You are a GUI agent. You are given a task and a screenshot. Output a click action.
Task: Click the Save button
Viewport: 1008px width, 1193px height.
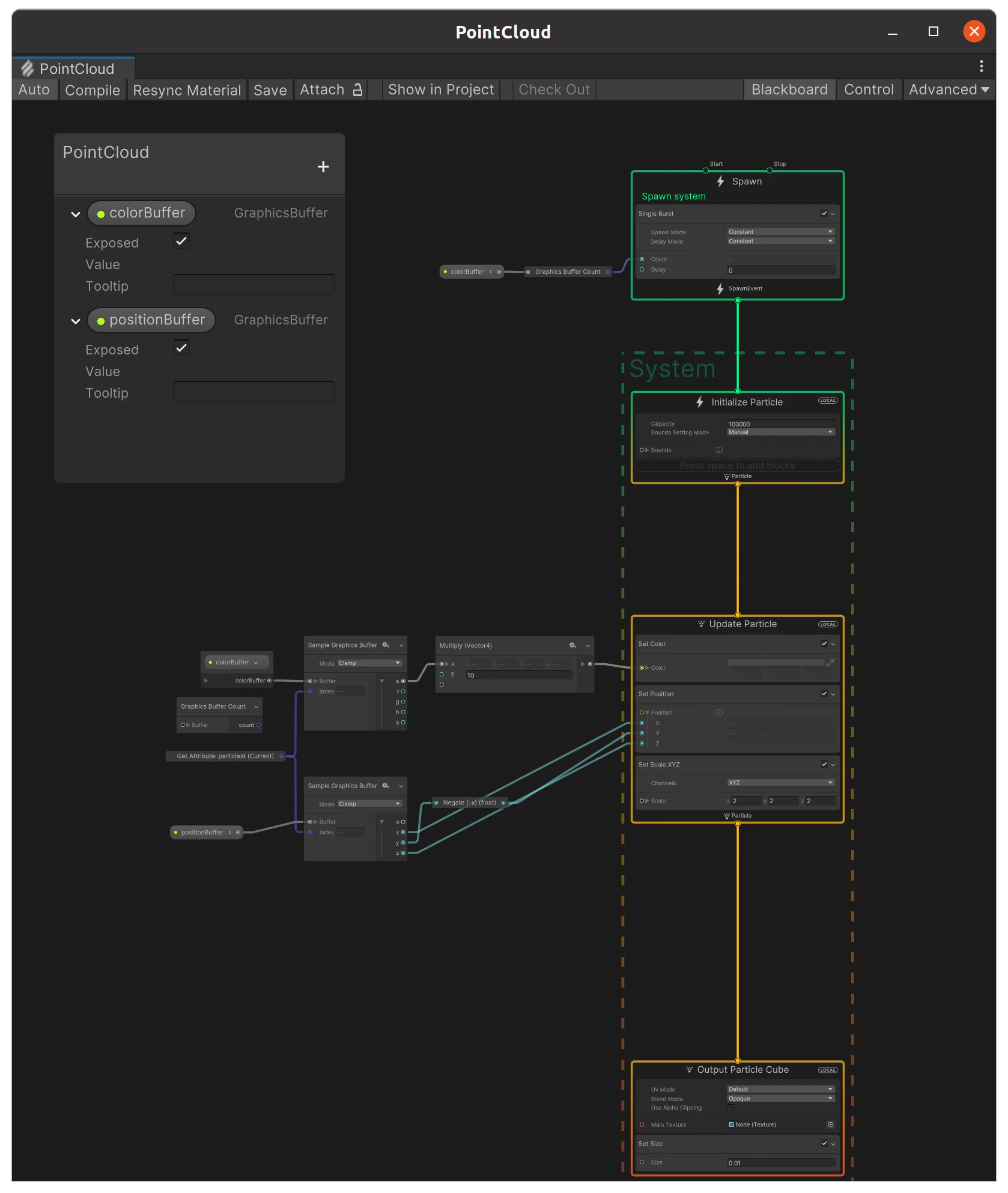[270, 90]
